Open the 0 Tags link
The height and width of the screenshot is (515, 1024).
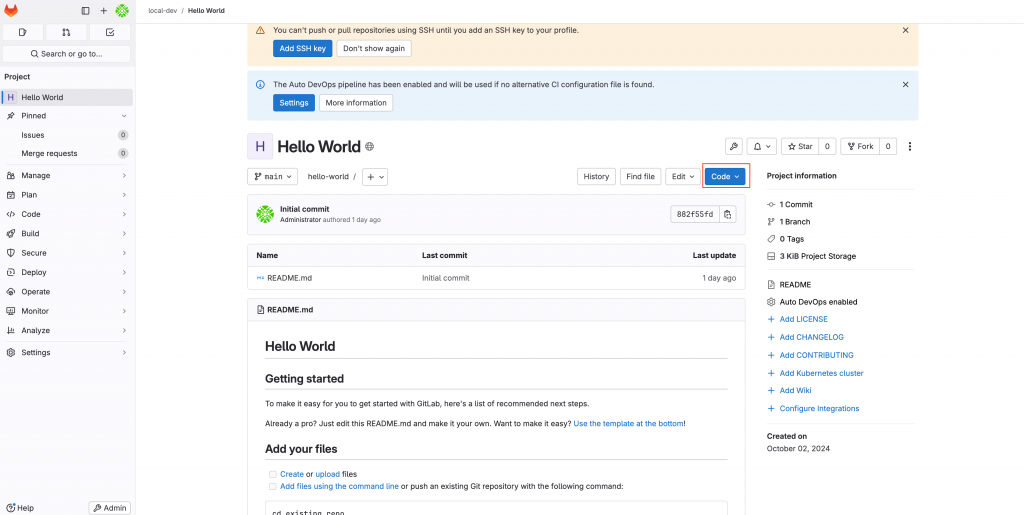(792, 239)
